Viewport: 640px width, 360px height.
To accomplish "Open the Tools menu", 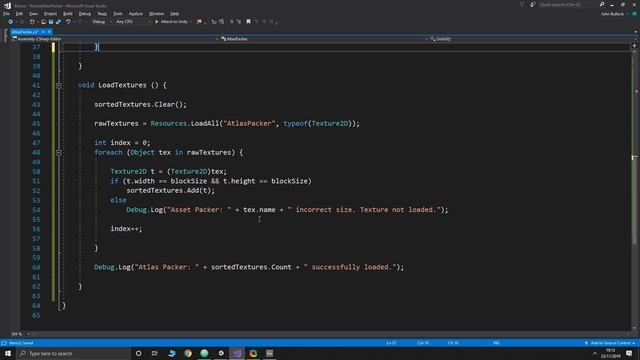I will tap(118, 14).
